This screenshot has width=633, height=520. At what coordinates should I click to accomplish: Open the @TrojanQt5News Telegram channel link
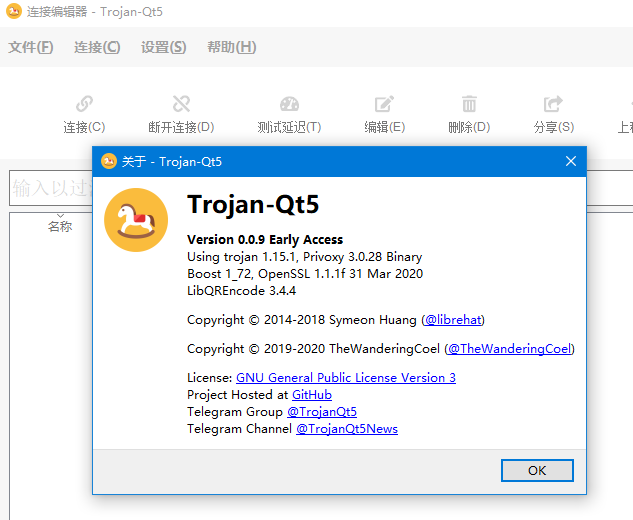coord(347,429)
